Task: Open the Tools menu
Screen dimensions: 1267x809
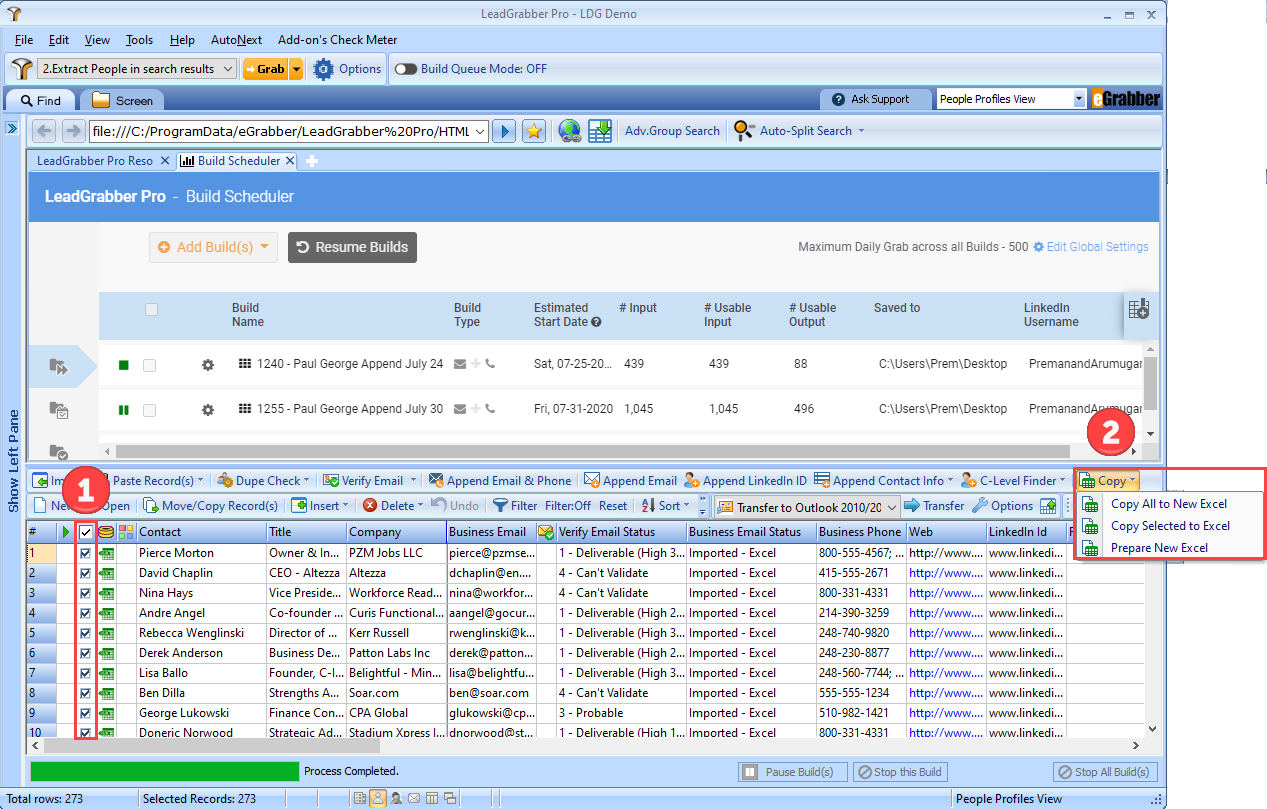Action: (x=139, y=40)
